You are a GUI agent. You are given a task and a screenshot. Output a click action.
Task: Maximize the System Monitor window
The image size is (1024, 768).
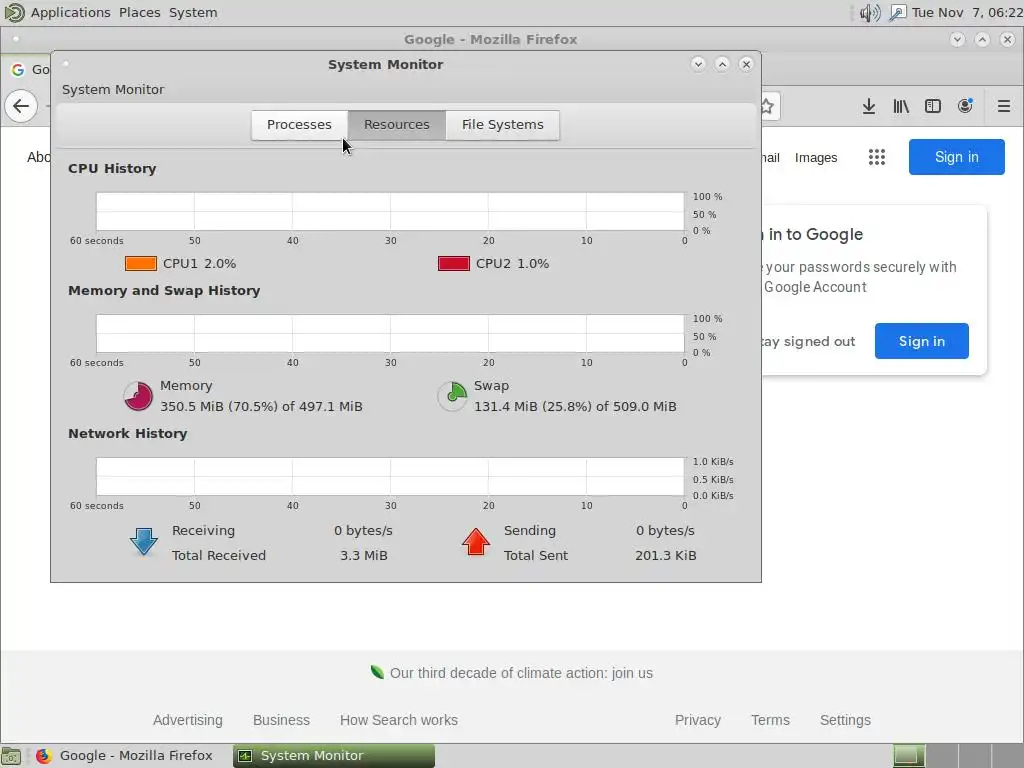pos(722,64)
